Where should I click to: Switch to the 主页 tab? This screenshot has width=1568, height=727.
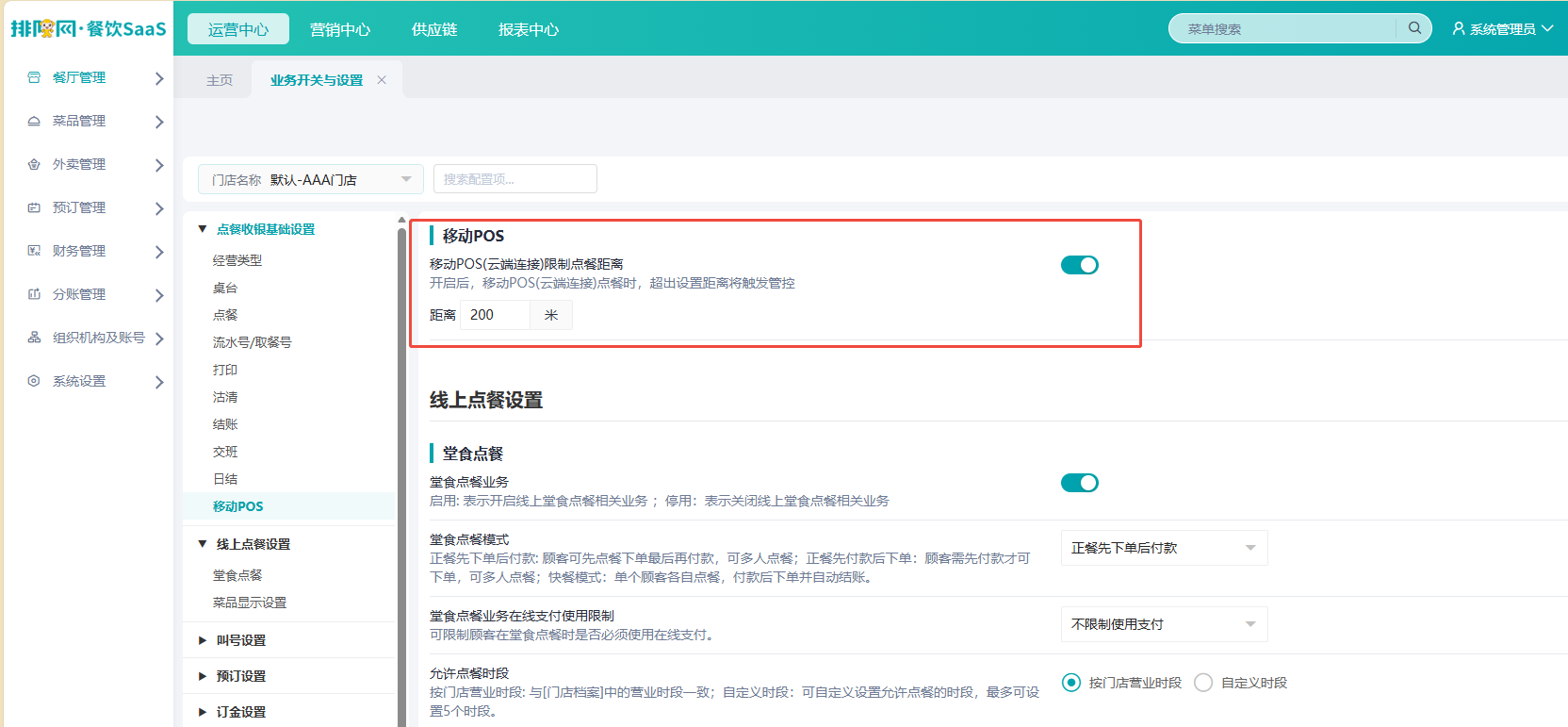tap(220, 80)
